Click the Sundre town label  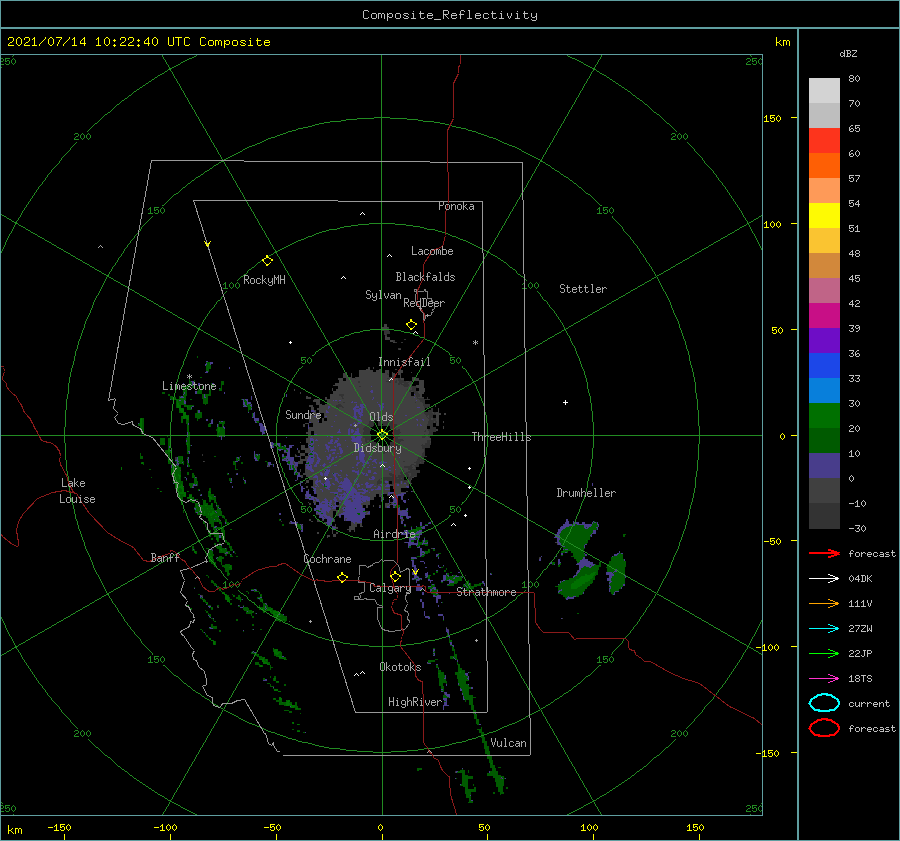click(x=303, y=414)
